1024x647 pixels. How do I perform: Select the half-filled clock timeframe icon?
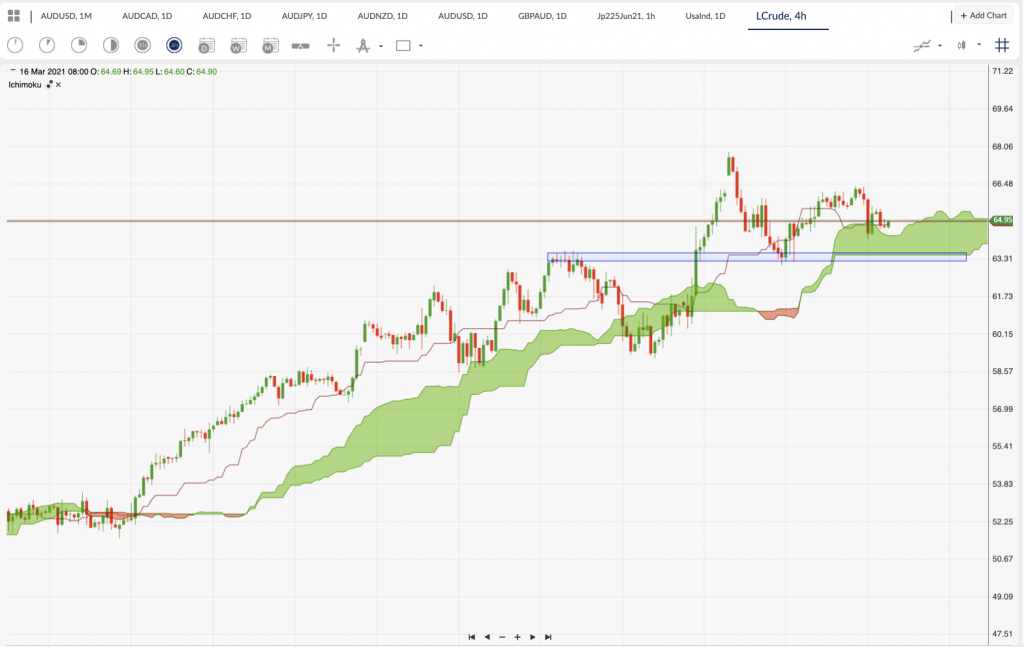[111, 45]
